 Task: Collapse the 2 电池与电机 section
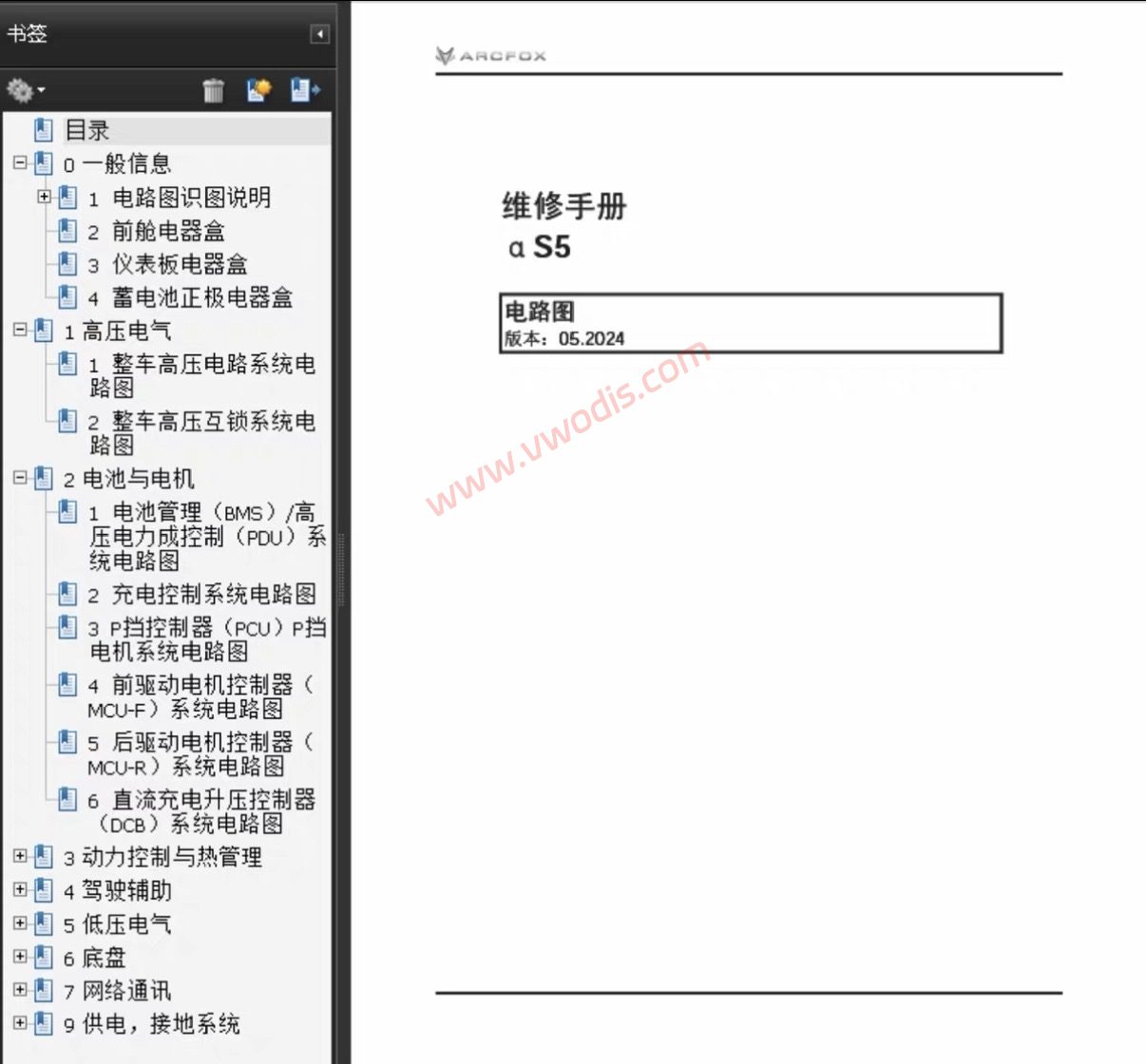pos(20,478)
